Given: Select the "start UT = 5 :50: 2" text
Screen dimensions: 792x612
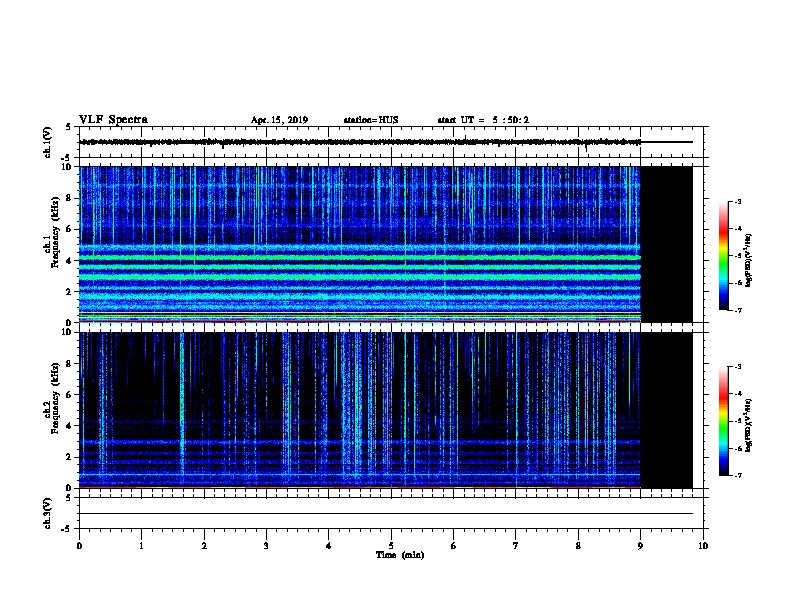Looking at the screenshot, I should [x=483, y=120].
